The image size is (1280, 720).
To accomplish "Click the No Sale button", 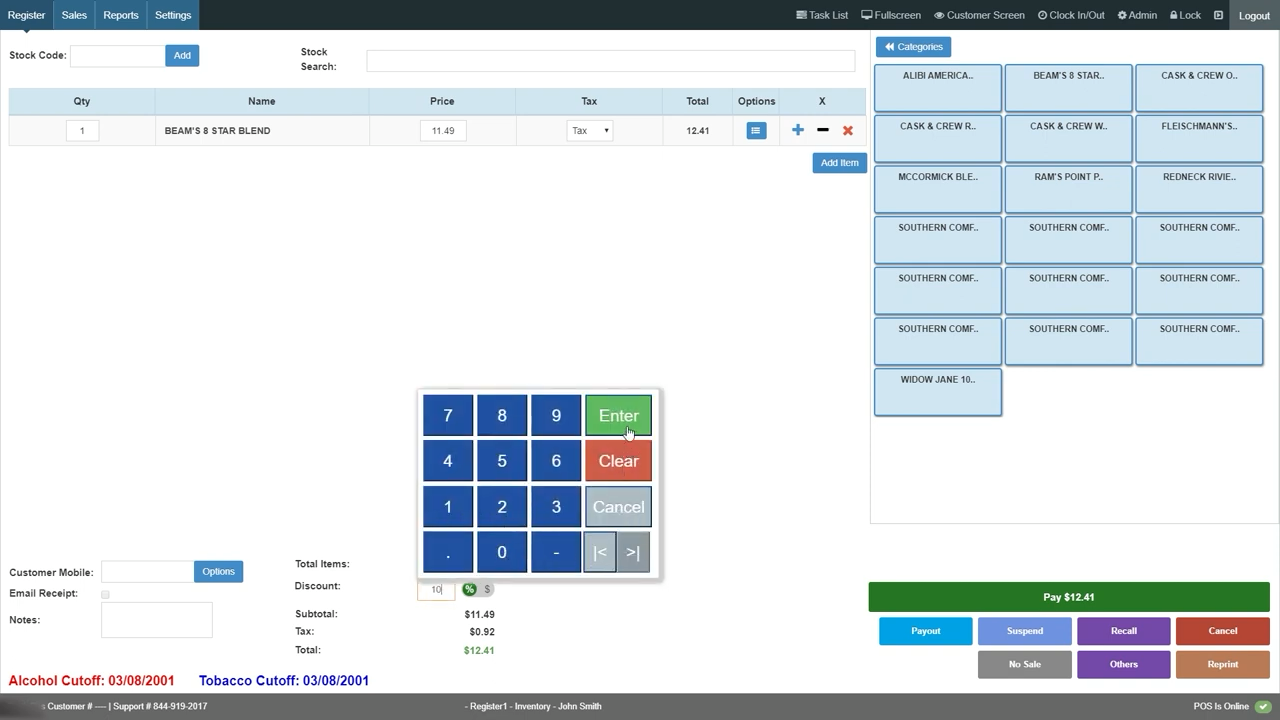I will (x=1025, y=664).
